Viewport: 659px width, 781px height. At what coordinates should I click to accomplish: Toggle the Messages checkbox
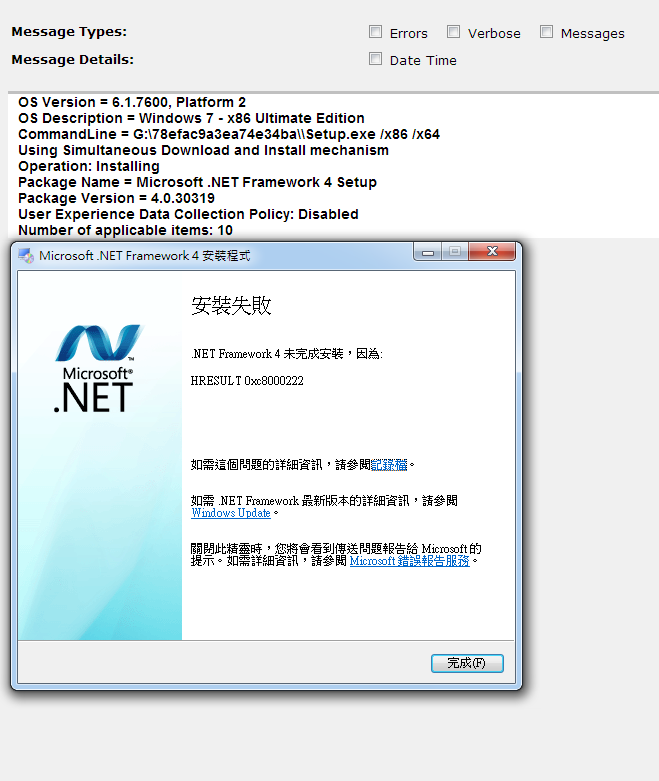pos(546,32)
